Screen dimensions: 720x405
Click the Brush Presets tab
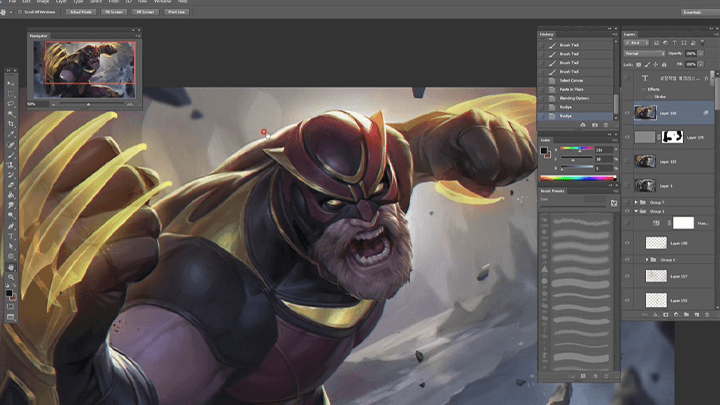coord(552,191)
